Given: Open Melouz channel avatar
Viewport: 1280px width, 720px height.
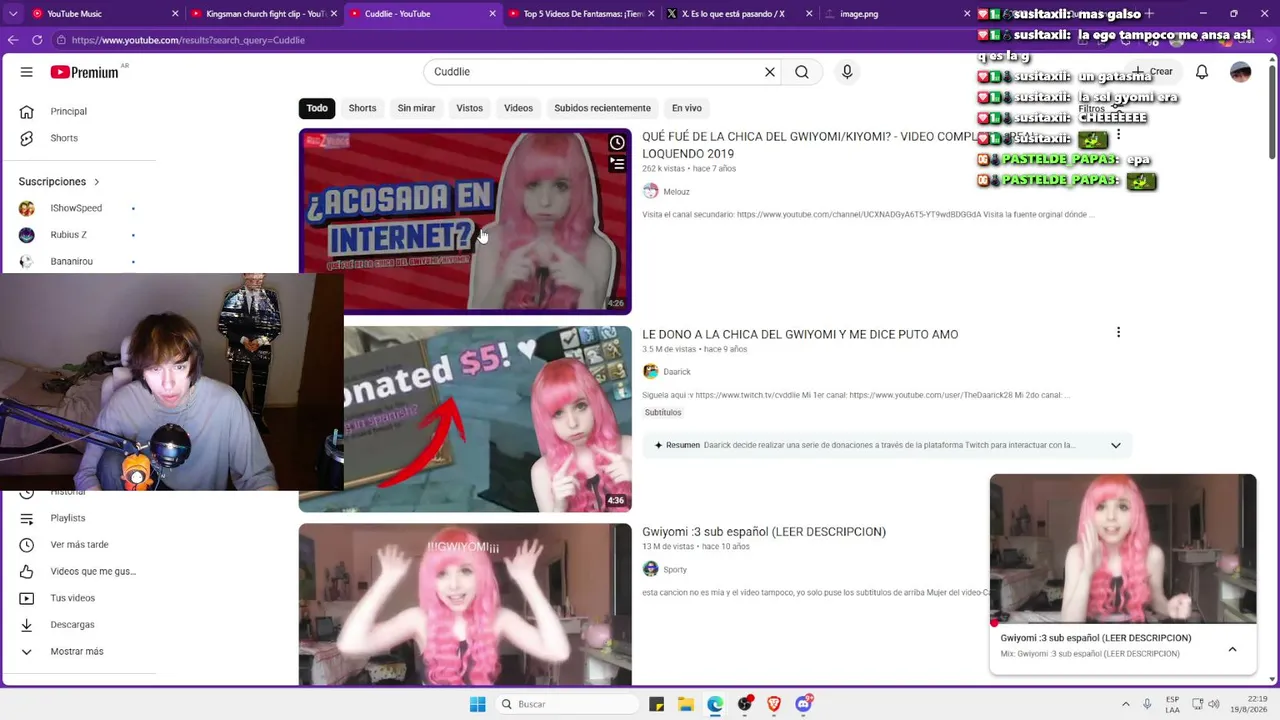Looking at the screenshot, I should coord(651,191).
